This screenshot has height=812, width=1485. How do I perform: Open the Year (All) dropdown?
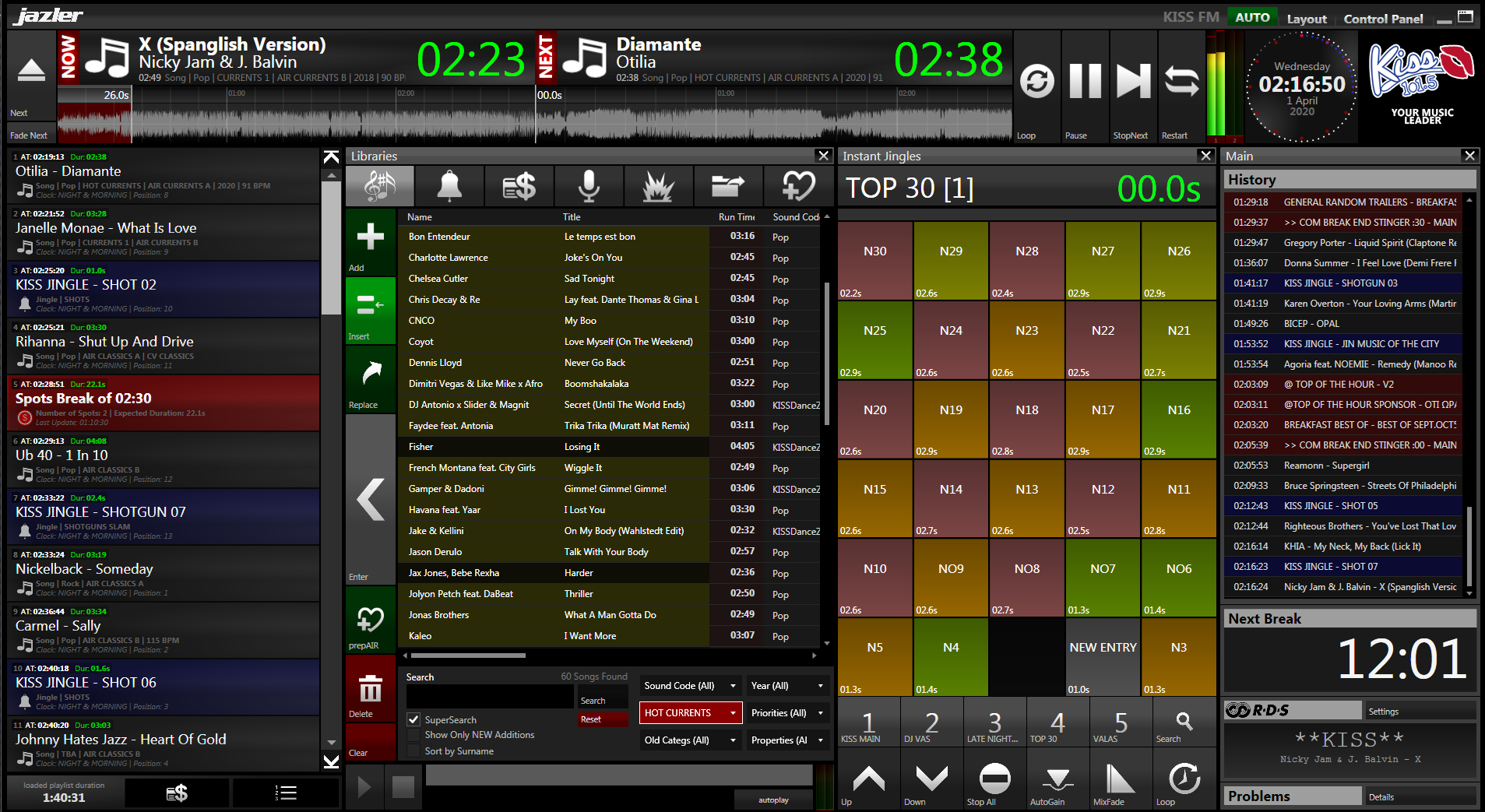coord(786,686)
